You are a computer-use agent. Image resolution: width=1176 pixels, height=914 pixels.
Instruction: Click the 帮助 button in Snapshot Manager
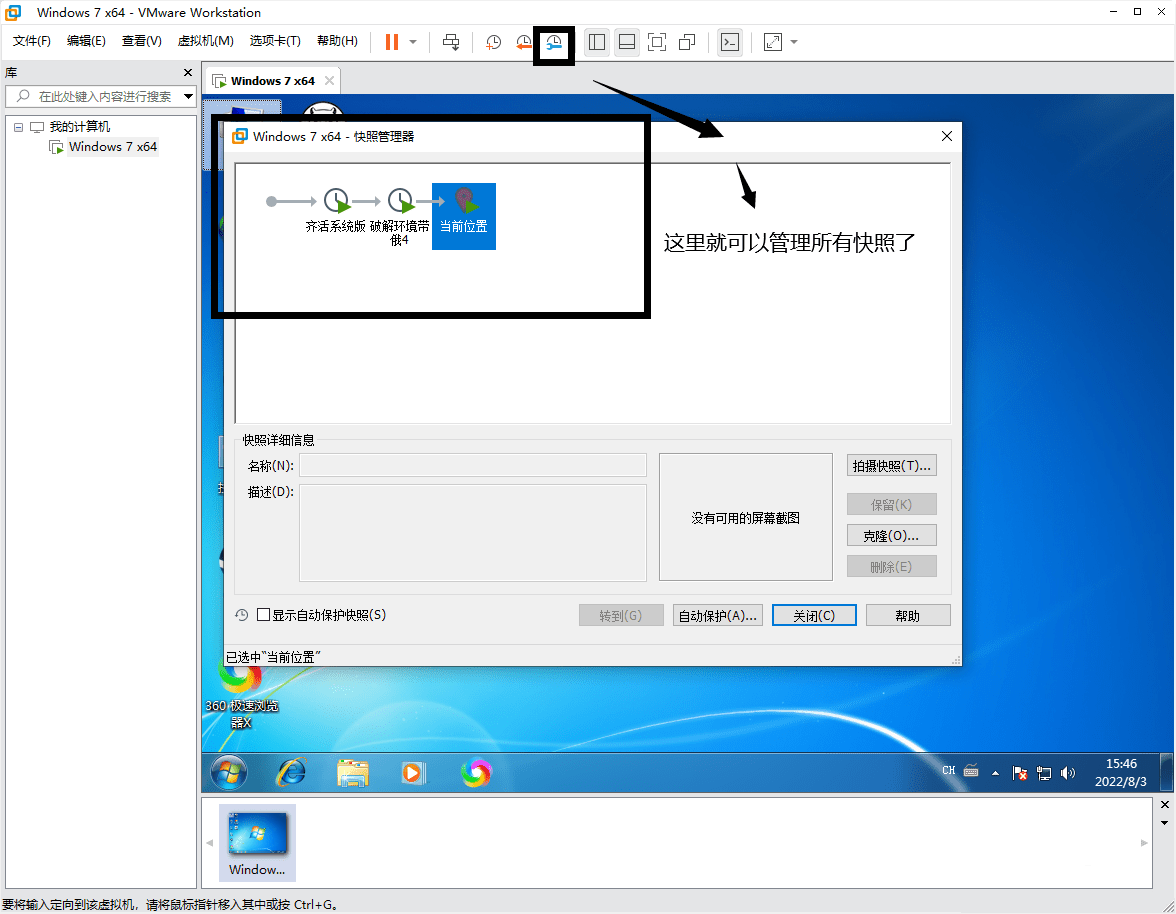point(908,616)
